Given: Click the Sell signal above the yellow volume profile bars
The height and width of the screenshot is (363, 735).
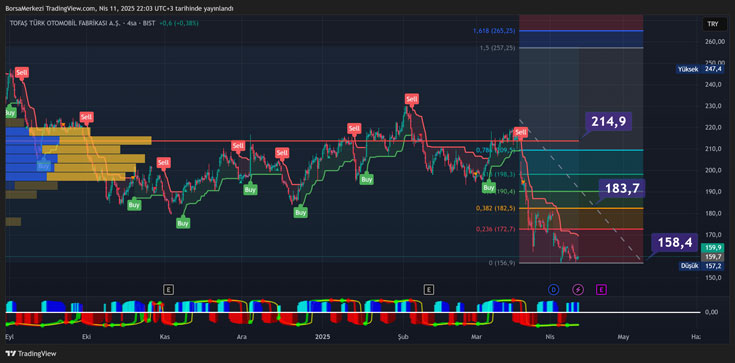Looking at the screenshot, I should point(86,117).
